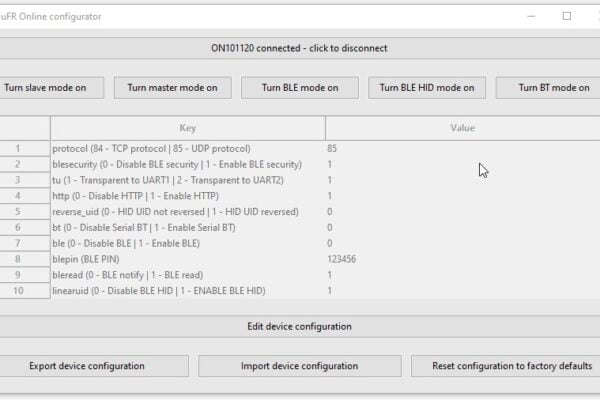Screen dimensions: 600x400
Task: Select the reverse_uid value cell
Action: pos(463,212)
